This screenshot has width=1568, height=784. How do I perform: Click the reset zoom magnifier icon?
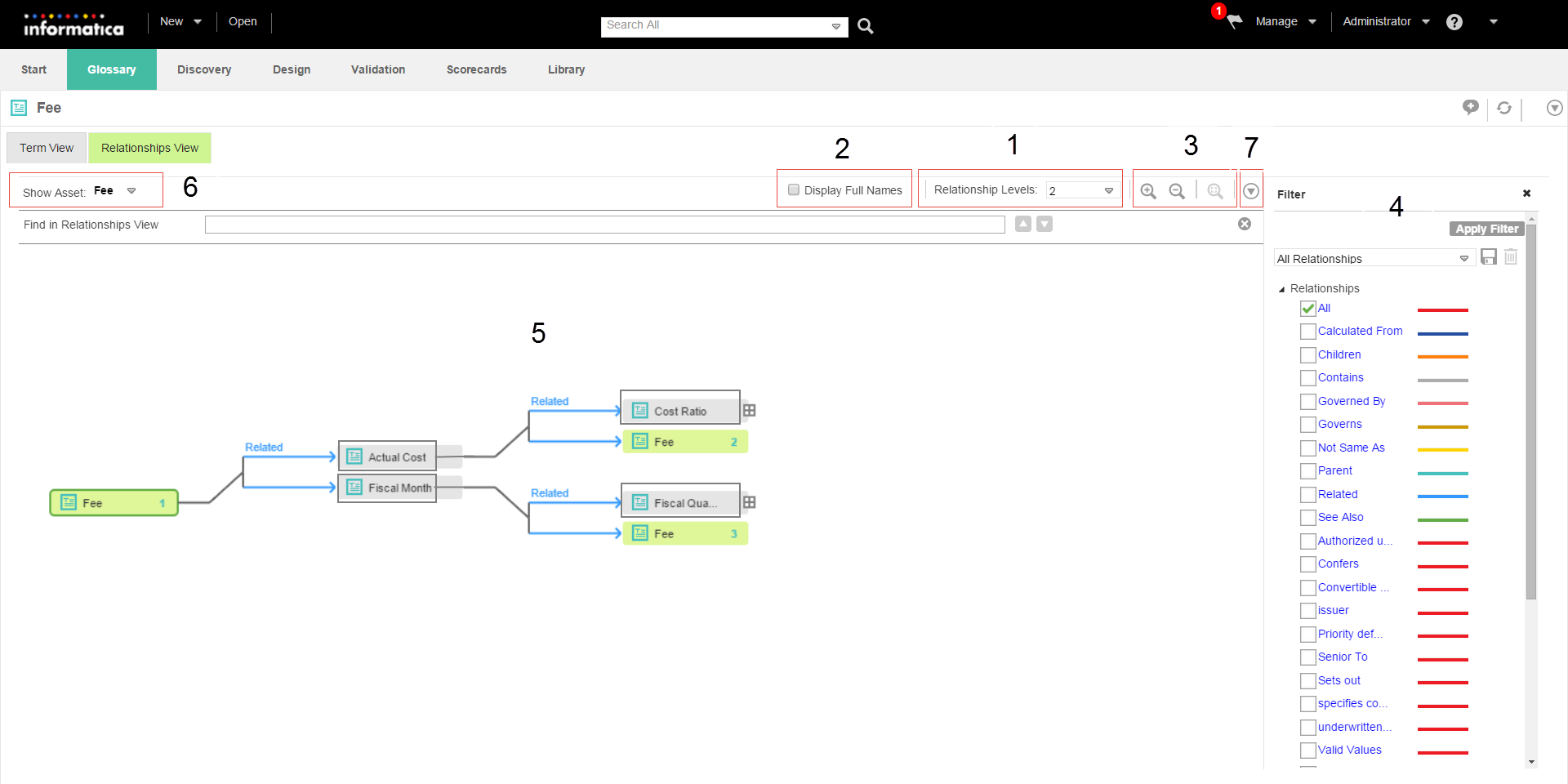[x=1215, y=191]
